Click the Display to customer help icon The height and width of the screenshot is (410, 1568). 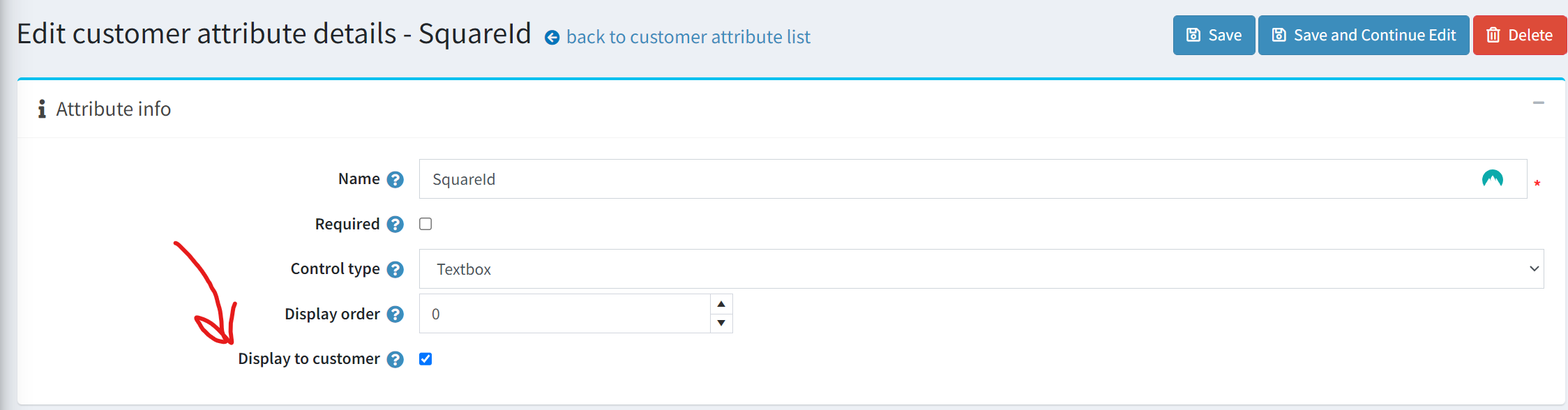(x=395, y=359)
